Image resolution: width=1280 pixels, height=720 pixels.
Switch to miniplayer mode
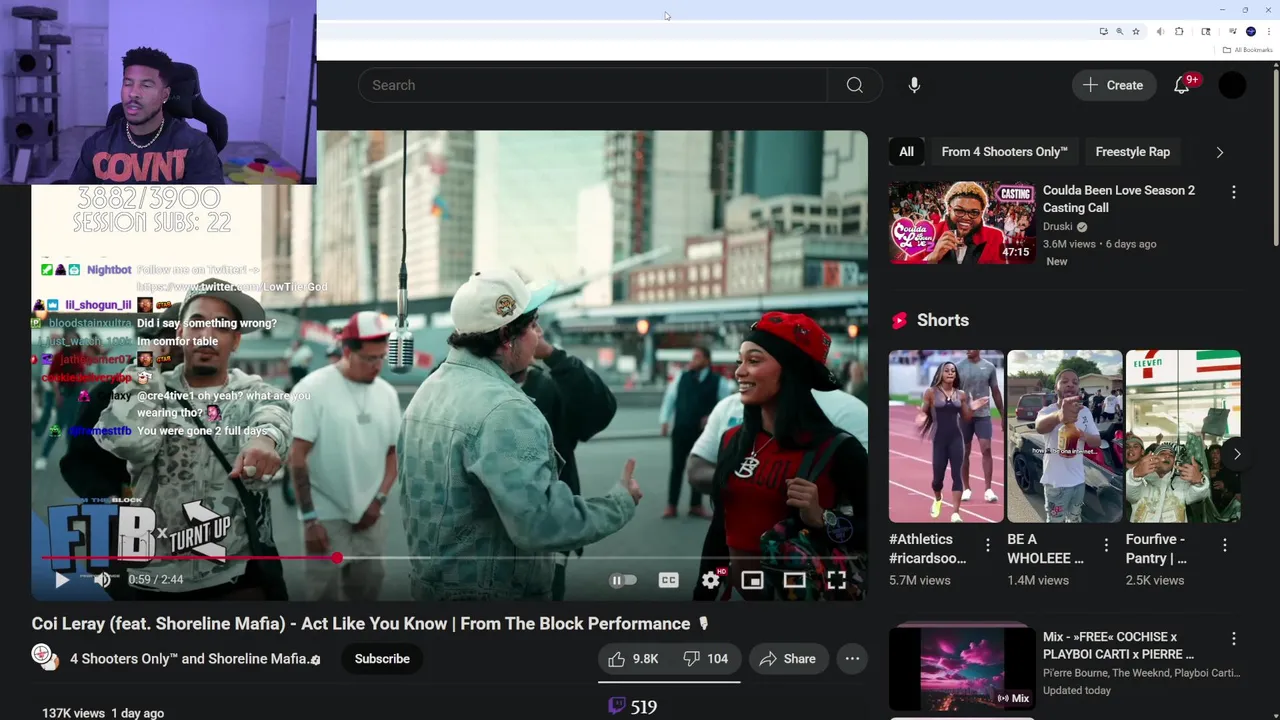coord(752,580)
